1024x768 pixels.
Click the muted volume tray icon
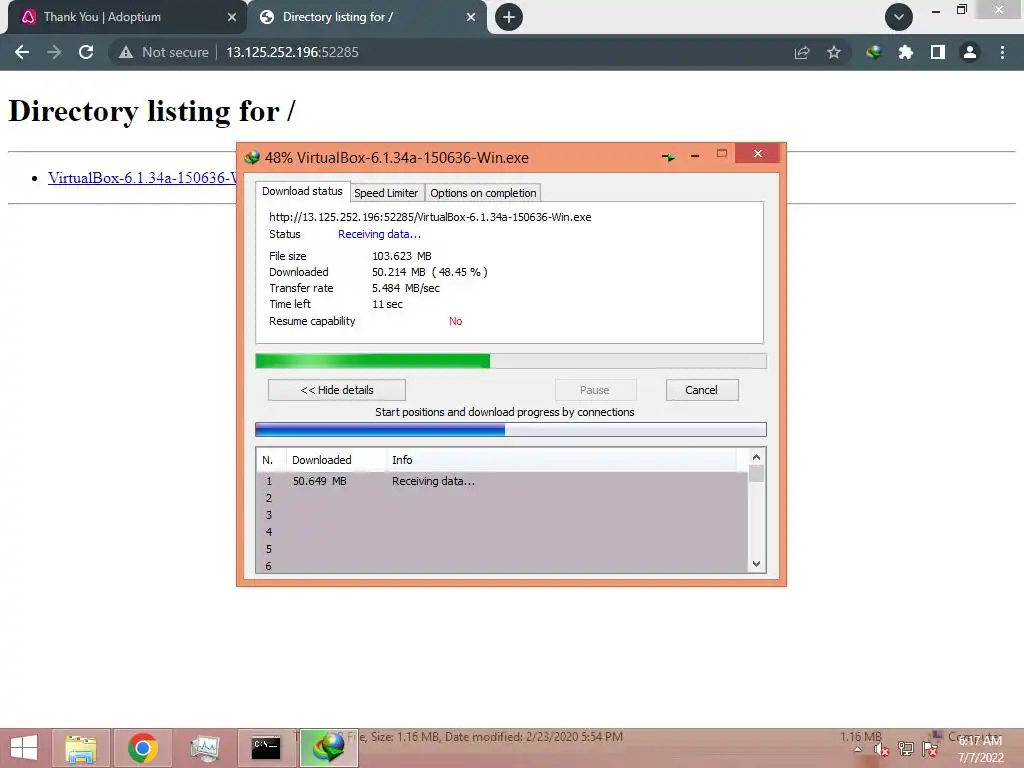coord(882,750)
